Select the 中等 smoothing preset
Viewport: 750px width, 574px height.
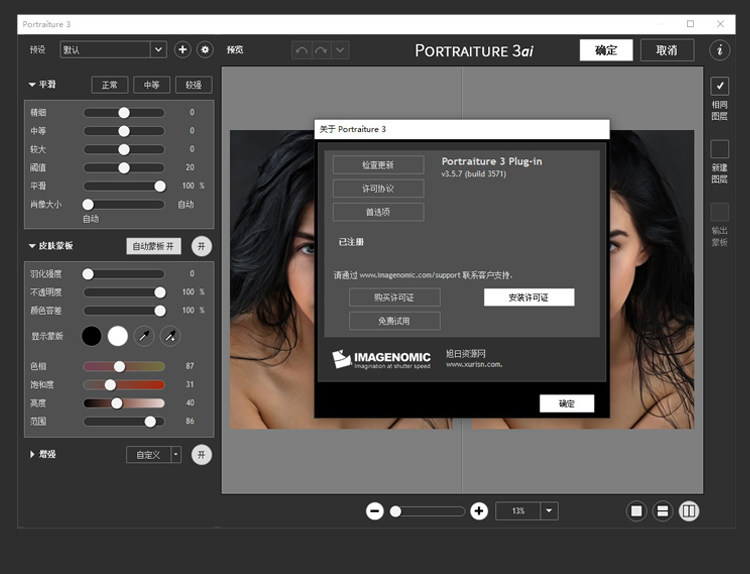point(152,85)
